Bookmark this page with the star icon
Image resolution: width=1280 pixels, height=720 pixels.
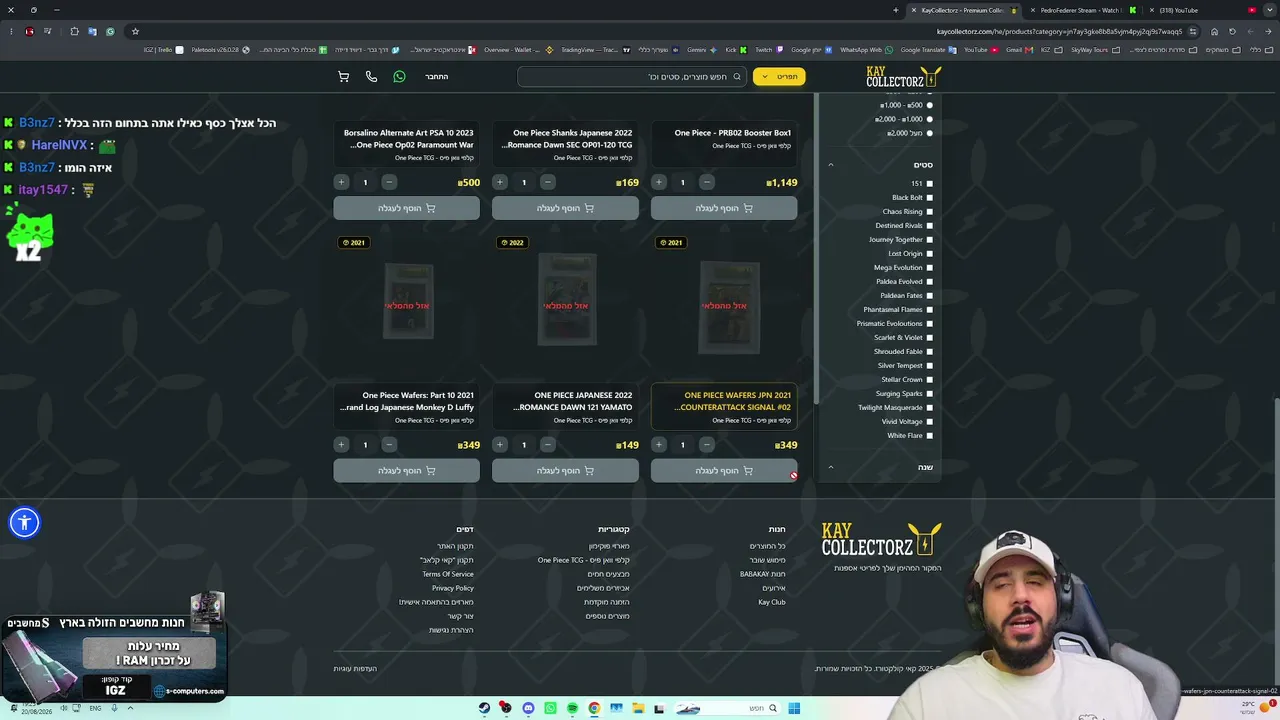click(x=135, y=31)
